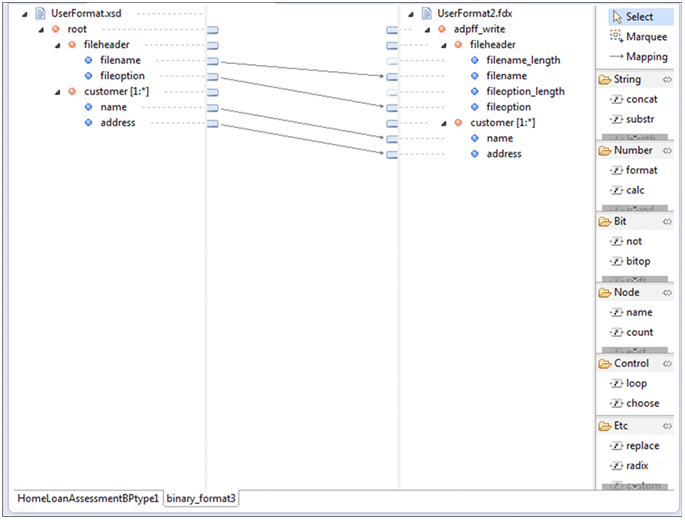Pin the String drawer open
Image resolution: width=685 pixels, height=520 pixels.
coord(667,80)
